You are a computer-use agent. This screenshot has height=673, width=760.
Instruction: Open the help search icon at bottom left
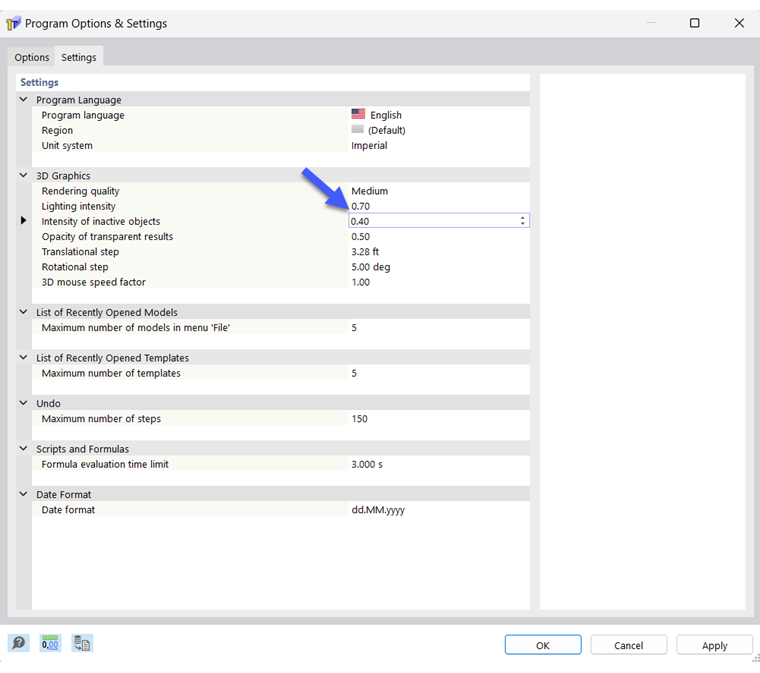point(18,643)
